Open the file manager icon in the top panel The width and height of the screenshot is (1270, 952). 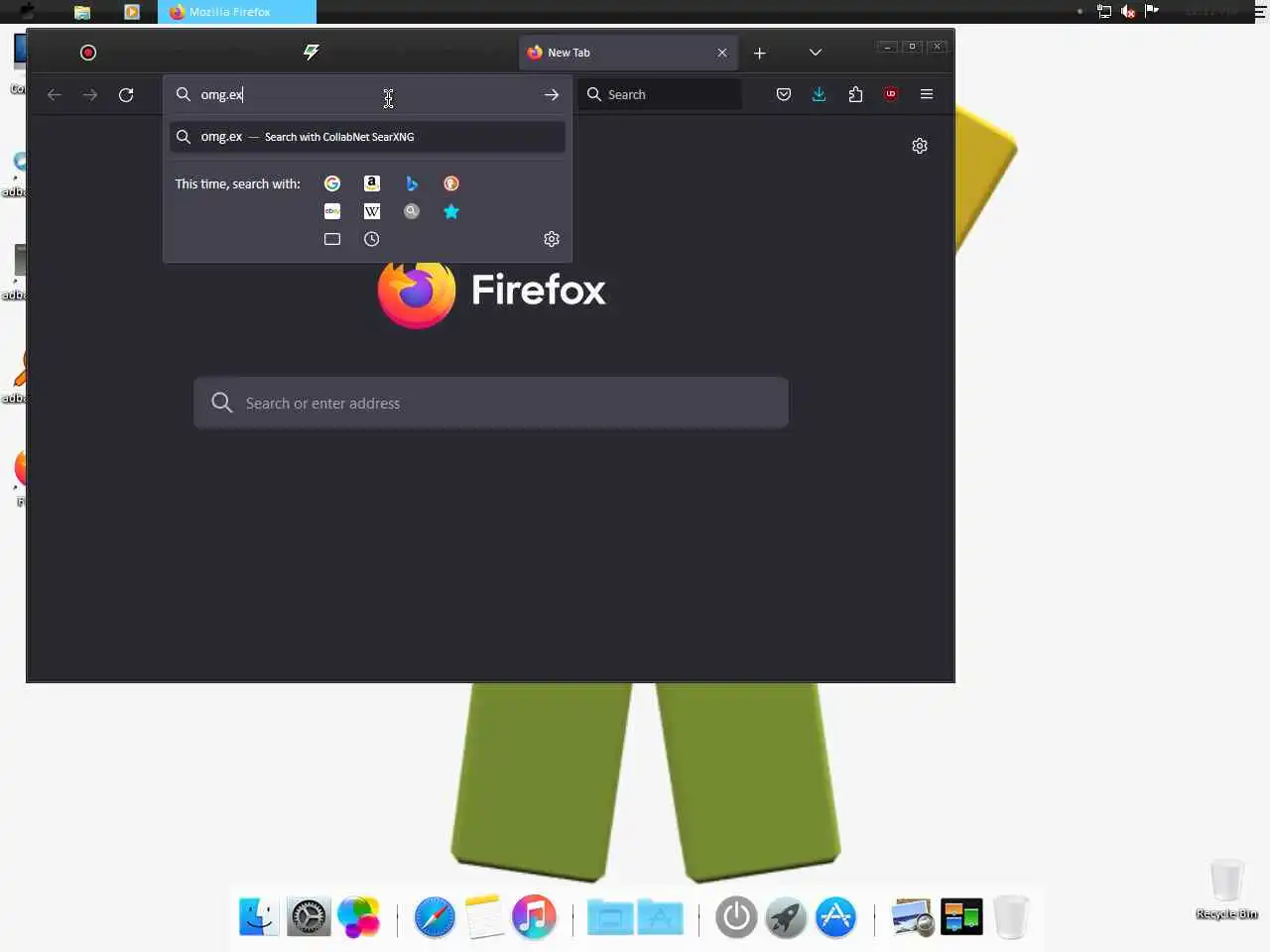82,12
